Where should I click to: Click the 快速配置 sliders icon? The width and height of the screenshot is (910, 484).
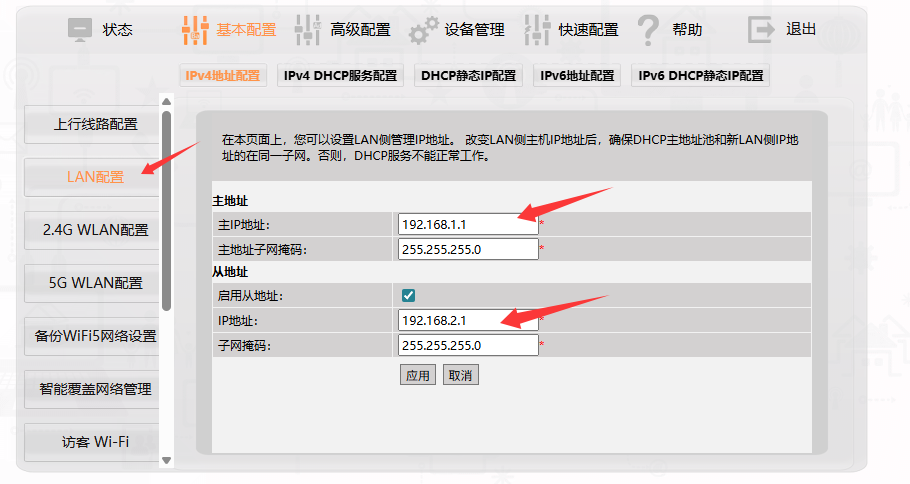(x=537, y=30)
